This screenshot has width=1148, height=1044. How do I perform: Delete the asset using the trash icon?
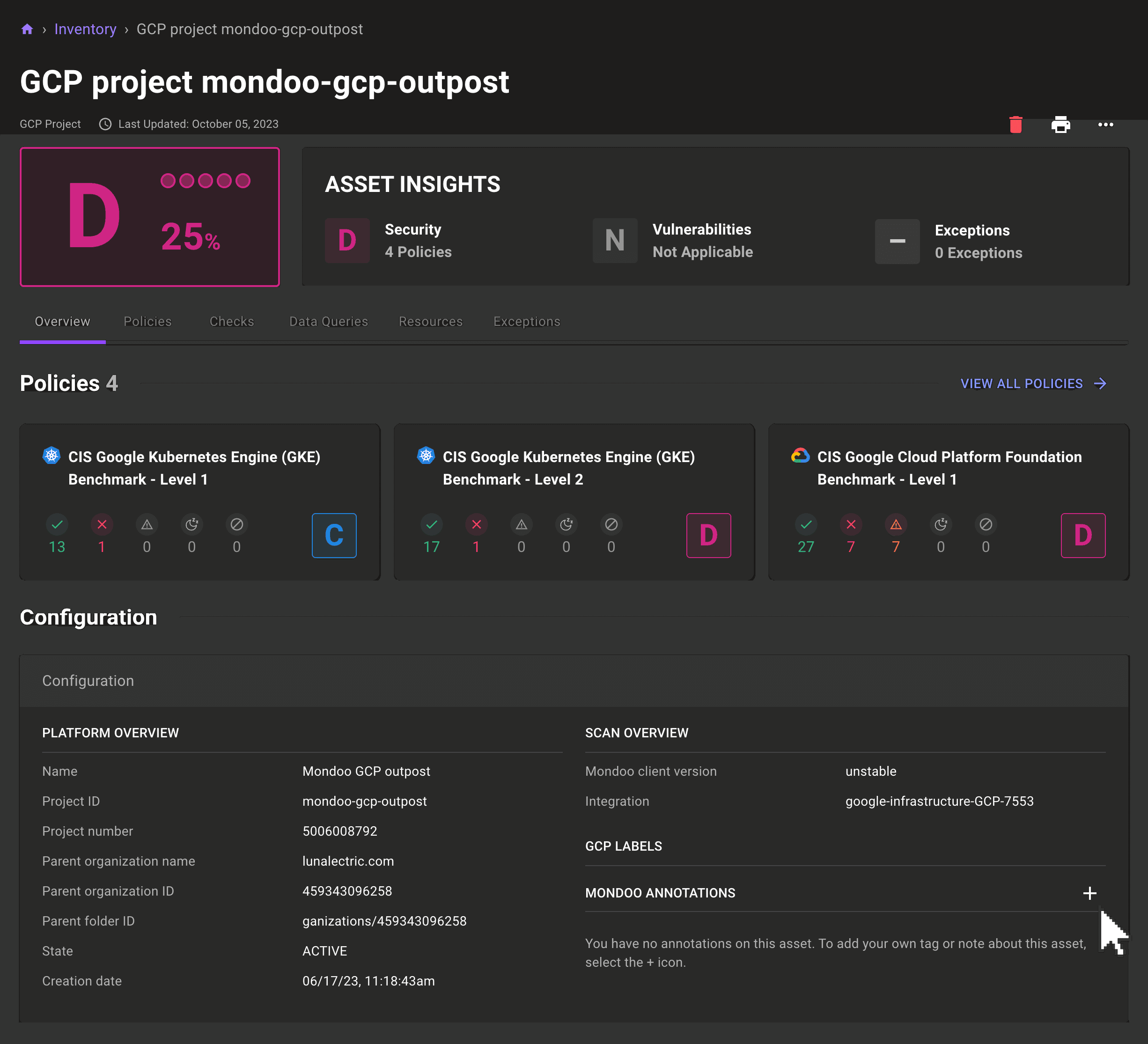coord(1017,124)
